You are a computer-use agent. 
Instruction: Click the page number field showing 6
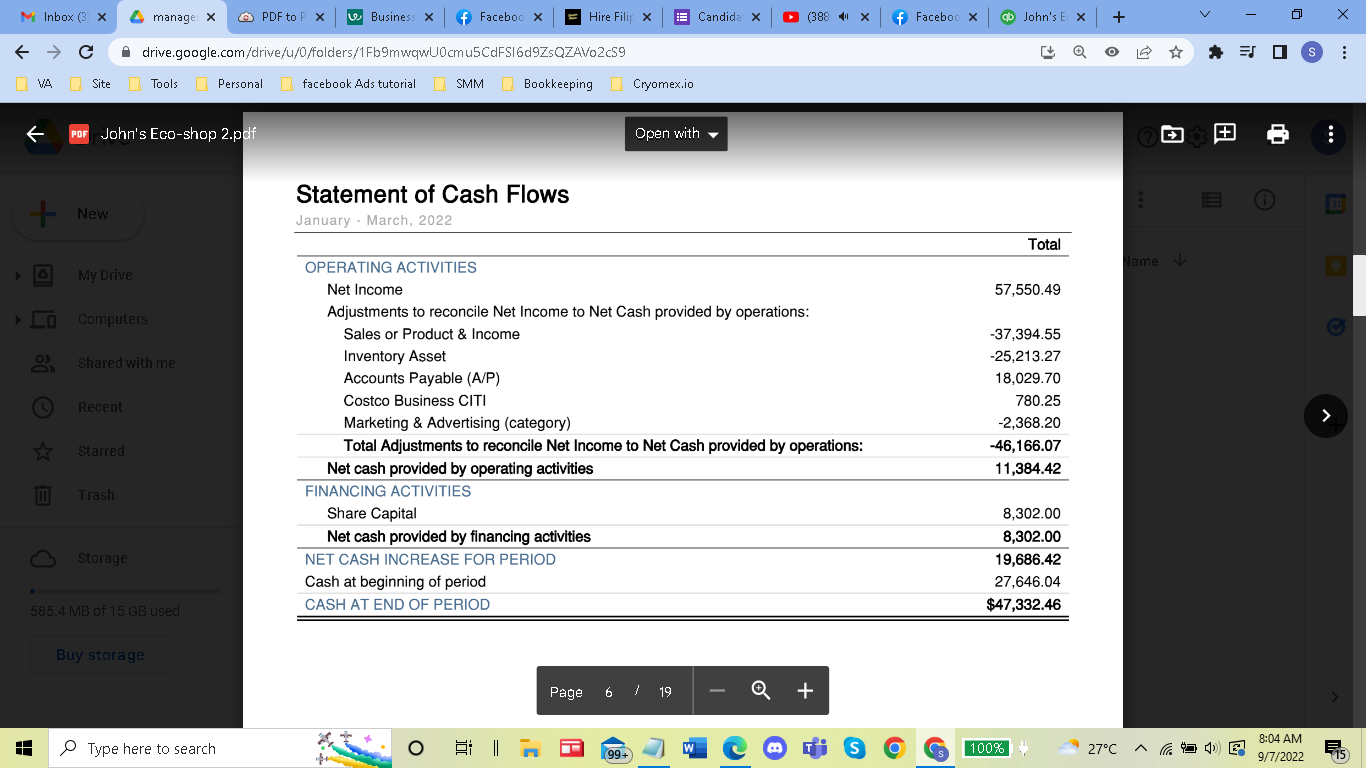[608, 692]
